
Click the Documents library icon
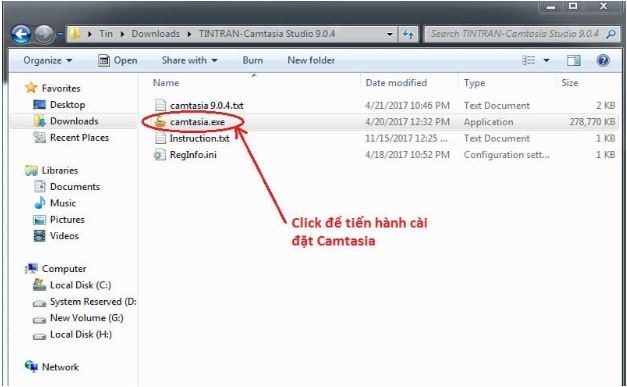[40, 187]
